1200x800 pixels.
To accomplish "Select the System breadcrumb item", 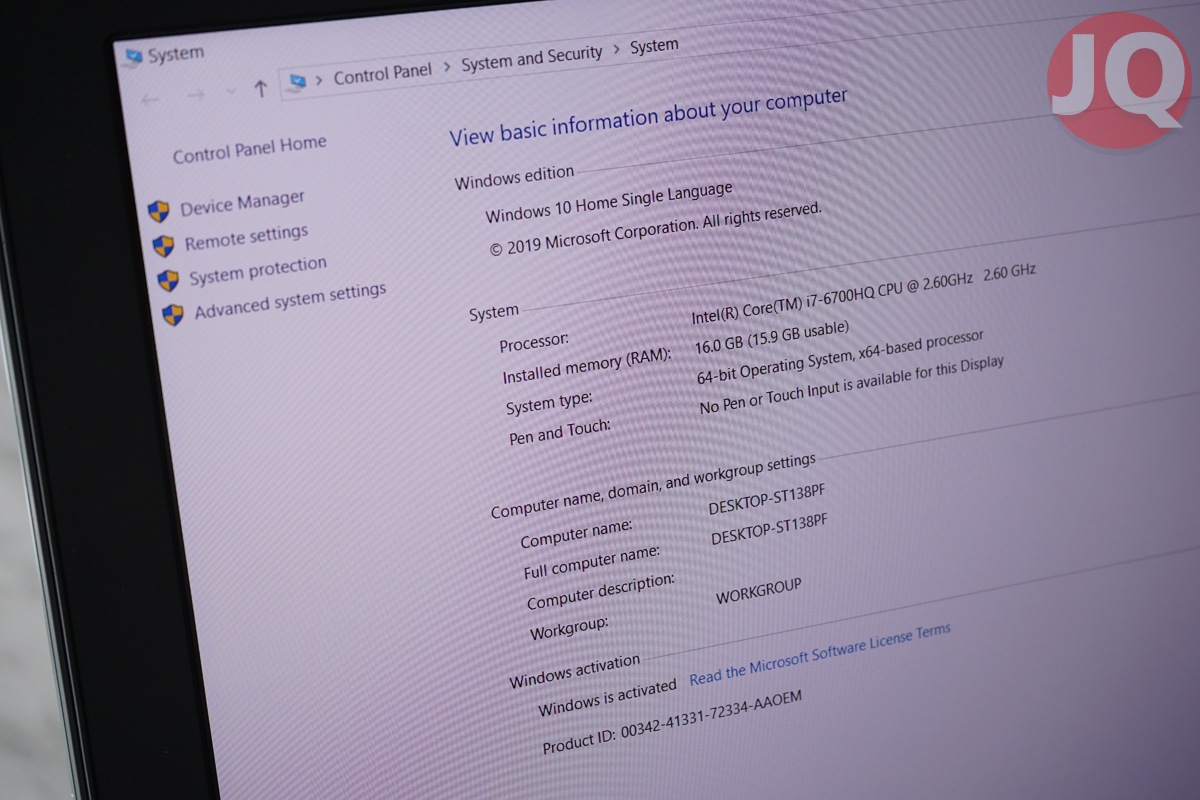I will click(x=654, y=47).
